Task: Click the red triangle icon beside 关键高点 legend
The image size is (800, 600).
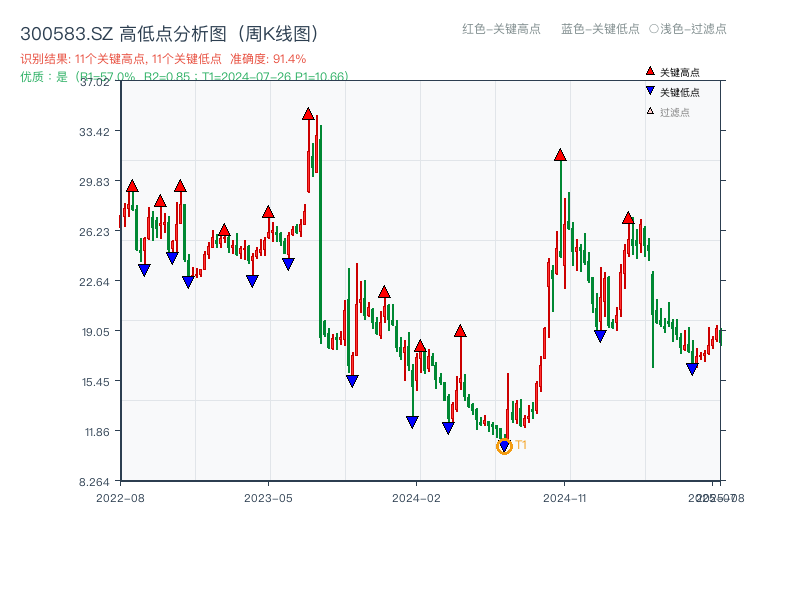Action: (x=650, y=71)
